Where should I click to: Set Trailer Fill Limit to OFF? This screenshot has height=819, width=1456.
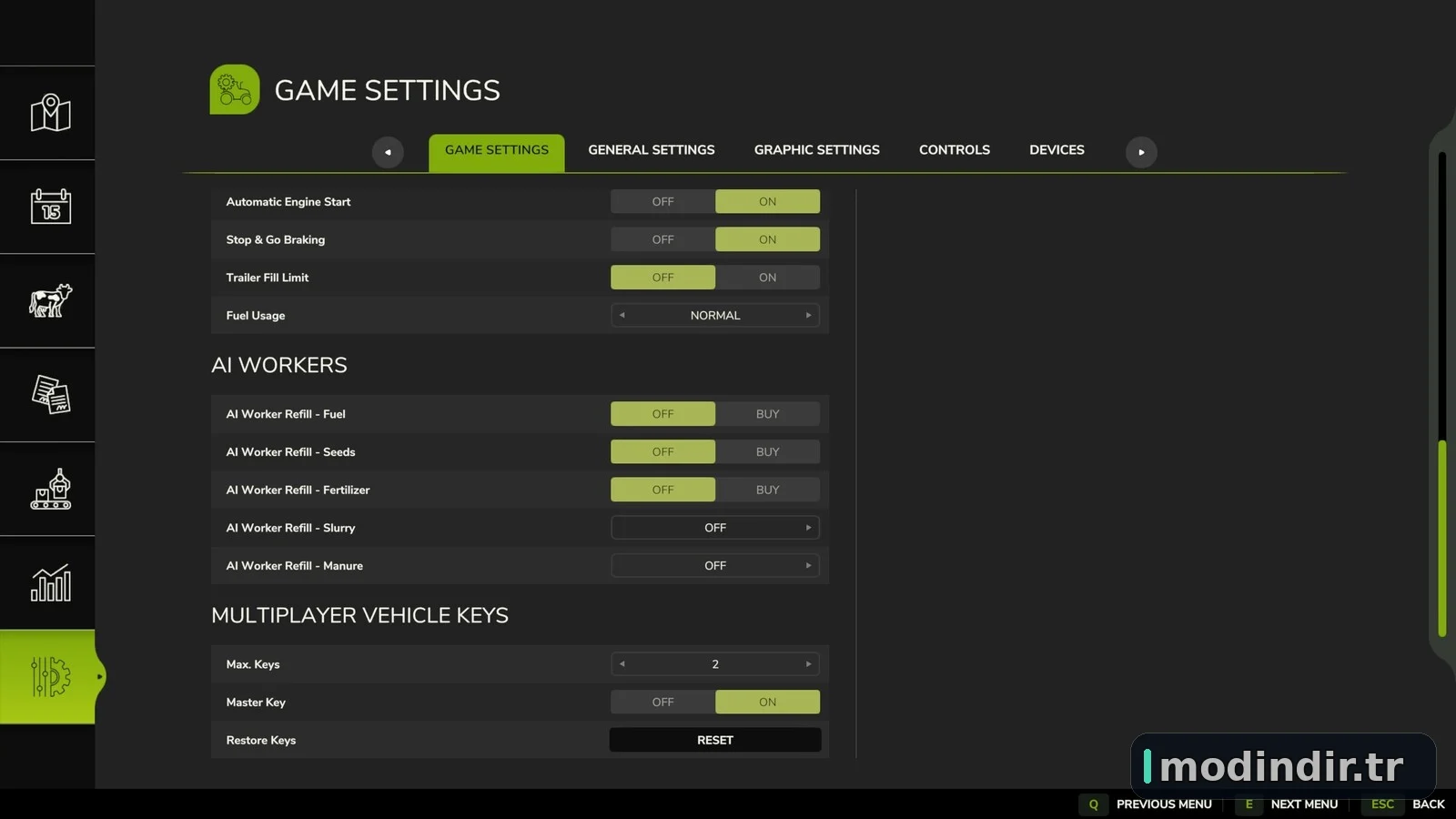[662, 278]
